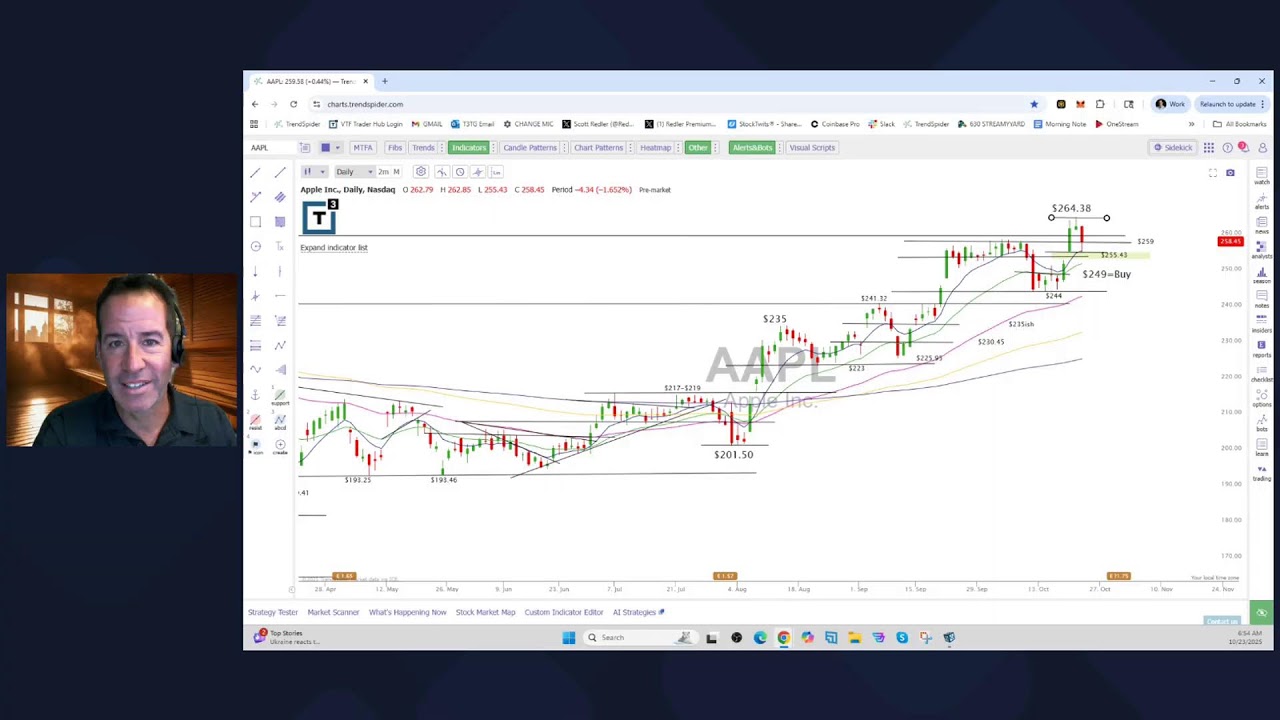Viewport: 1280px width, 720px height.
Task: Select the circle drawing tool
Action: [x=255, y=246]
